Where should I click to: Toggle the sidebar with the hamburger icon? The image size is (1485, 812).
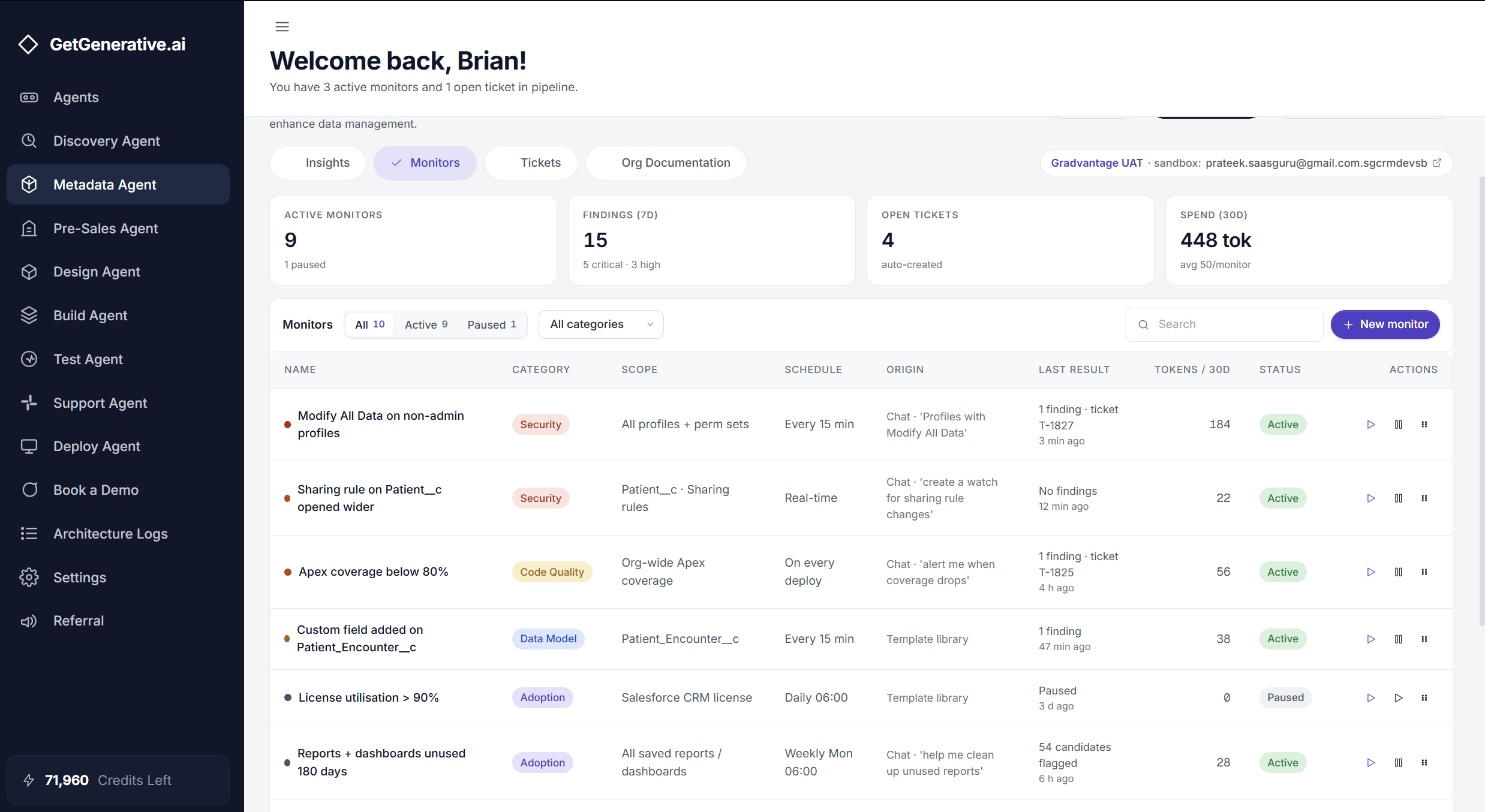[x=282, y=26]
